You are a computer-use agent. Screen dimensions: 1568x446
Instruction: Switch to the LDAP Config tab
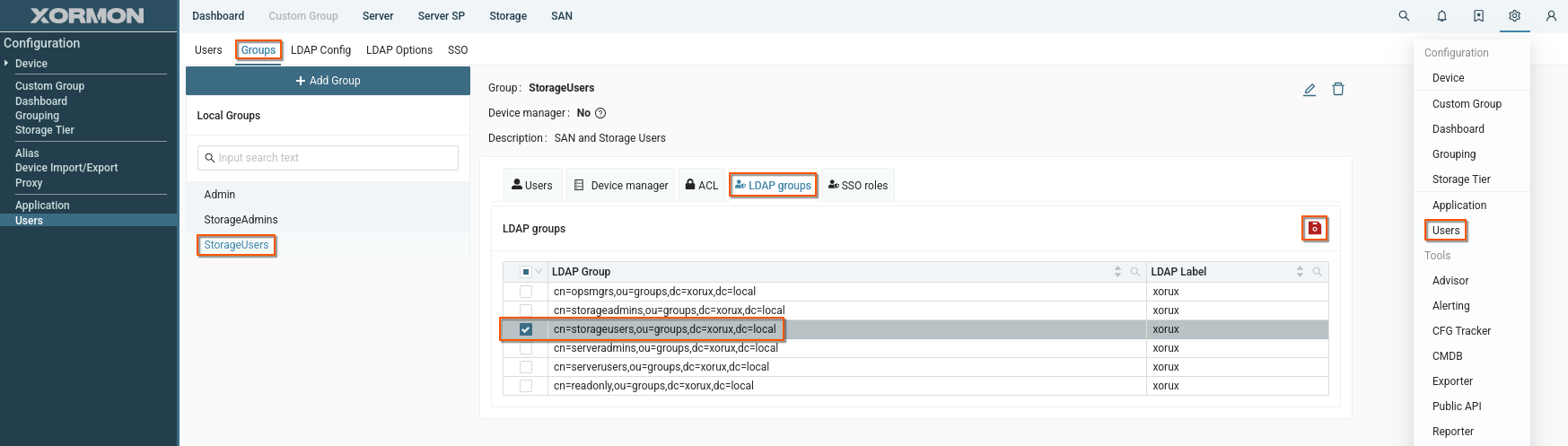tap(320, 50)
